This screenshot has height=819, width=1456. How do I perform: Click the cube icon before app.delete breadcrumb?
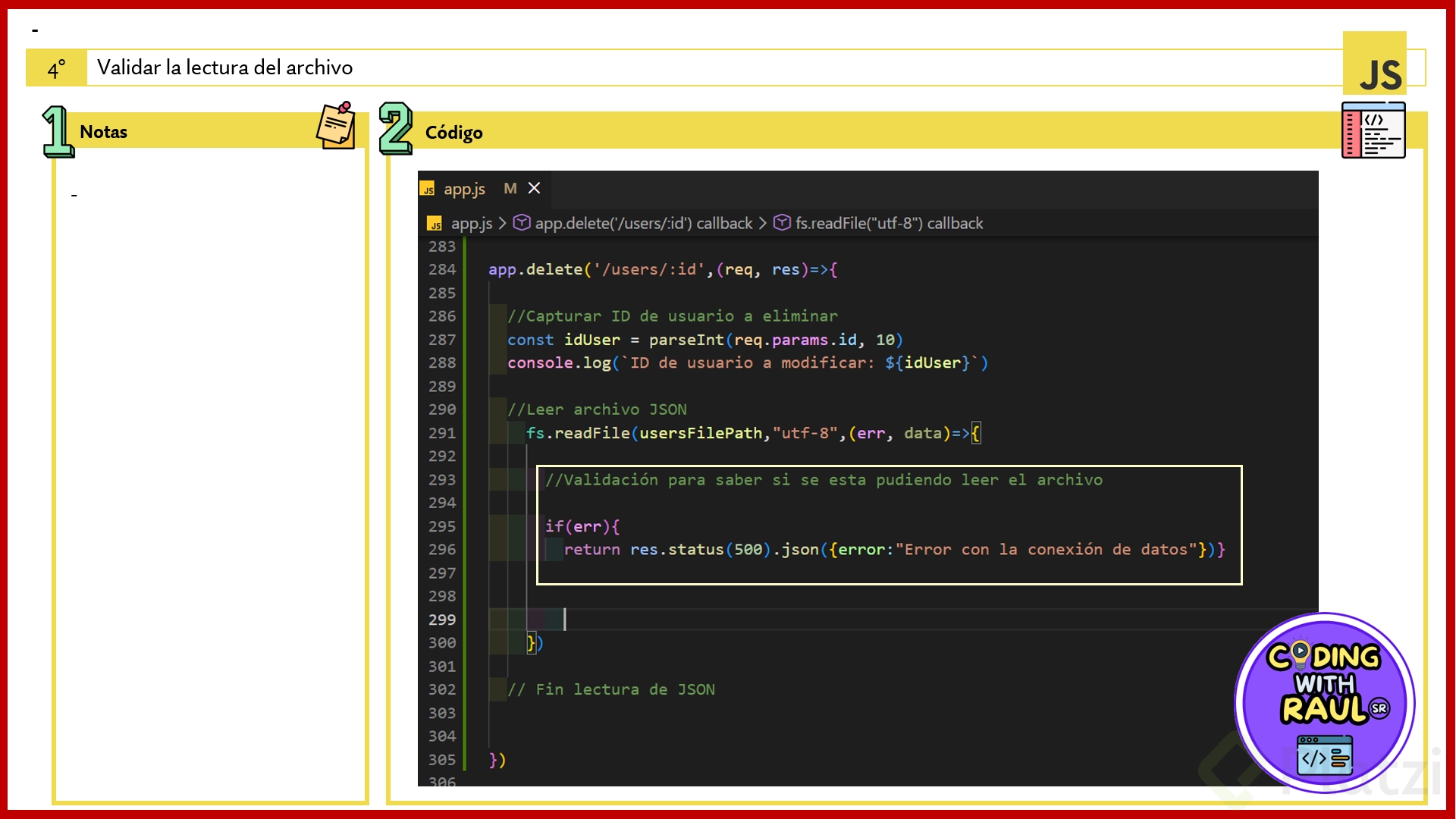(x=522, y=222)
